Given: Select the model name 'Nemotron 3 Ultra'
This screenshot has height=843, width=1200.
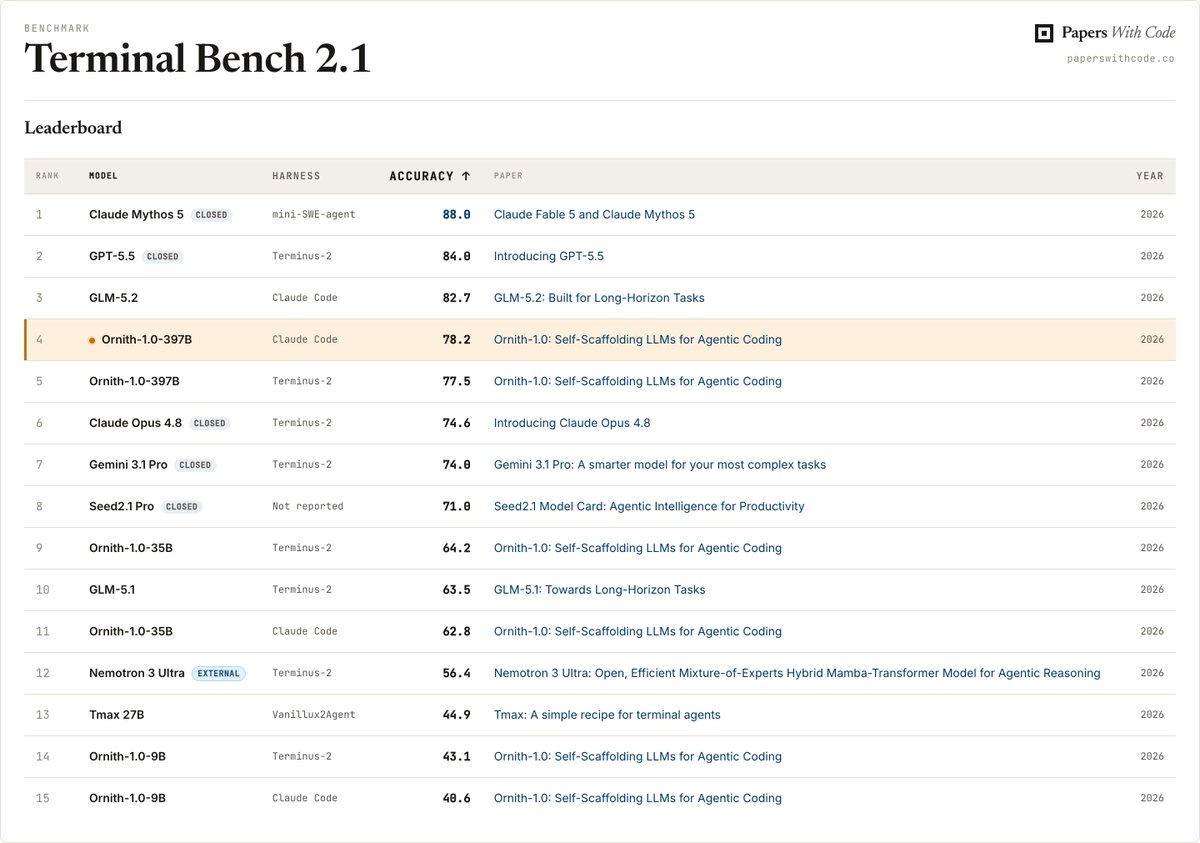Looking at the screenshot, I should pyautogui.click(x=137, y=674).
